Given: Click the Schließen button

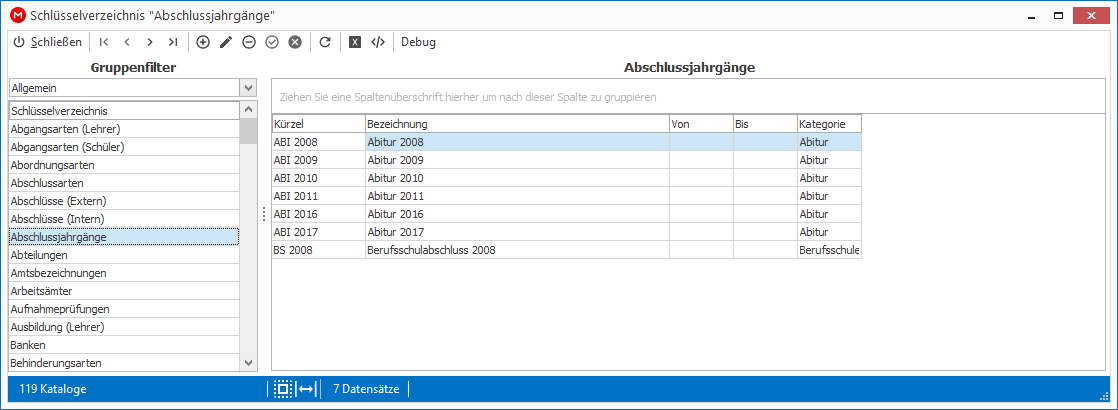Looking at the screenshot, I should [x=48, y=42].
